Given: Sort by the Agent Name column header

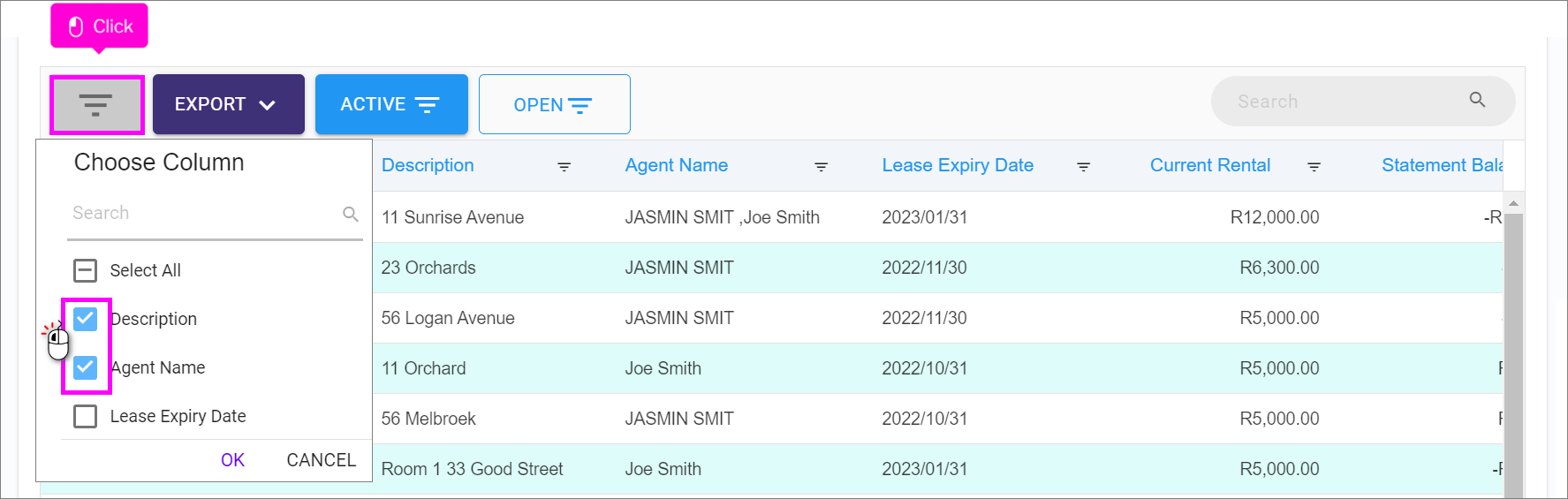Looking at the screenshot, I should click(x=677, y=165).
